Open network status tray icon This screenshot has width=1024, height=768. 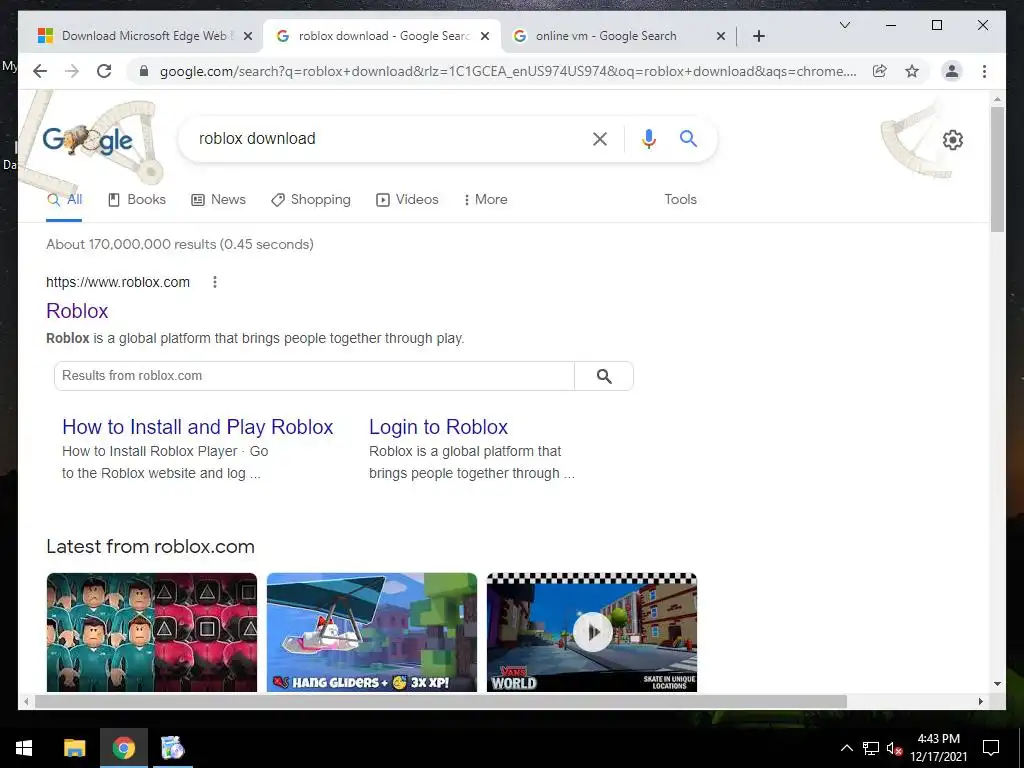(x=871, y=748)
